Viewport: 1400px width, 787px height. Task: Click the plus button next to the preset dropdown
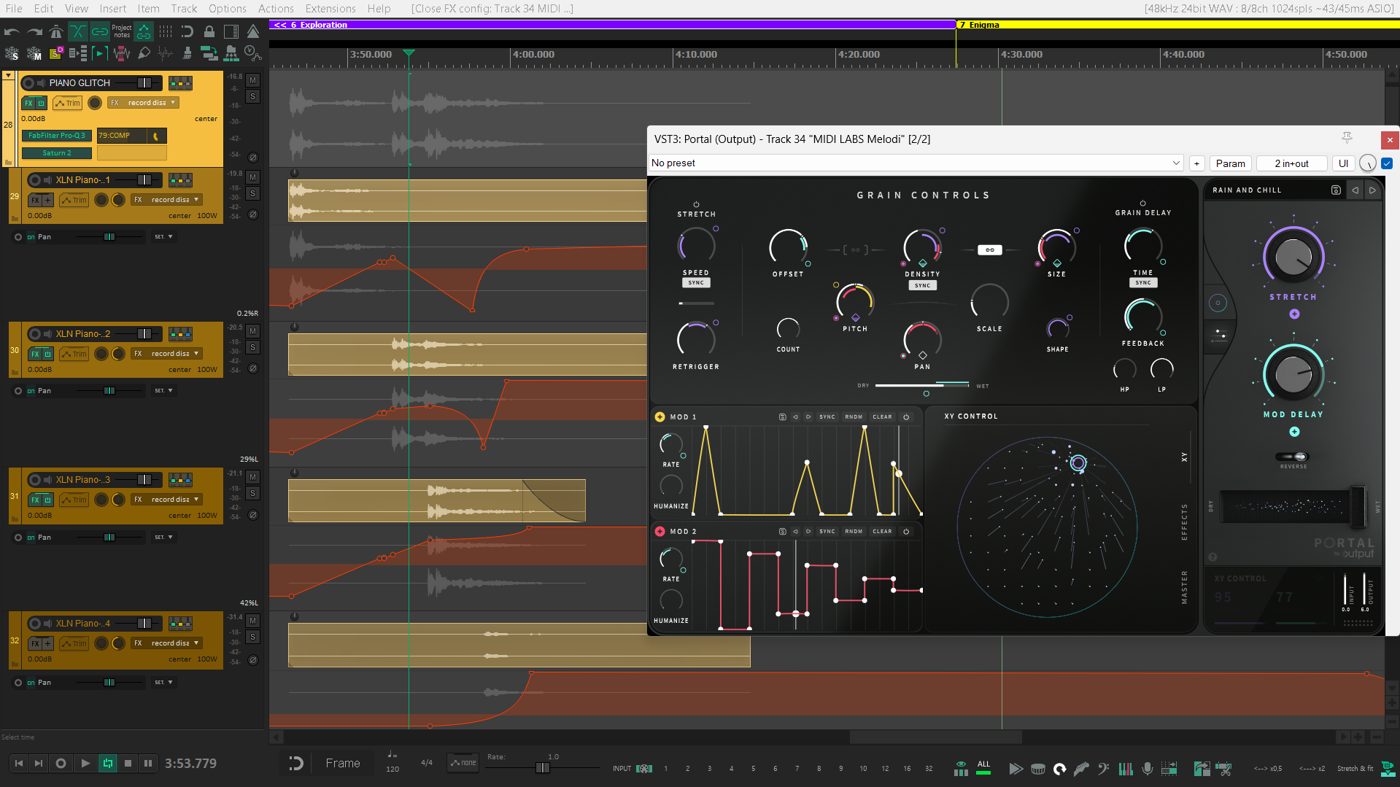coord(1196,163)
